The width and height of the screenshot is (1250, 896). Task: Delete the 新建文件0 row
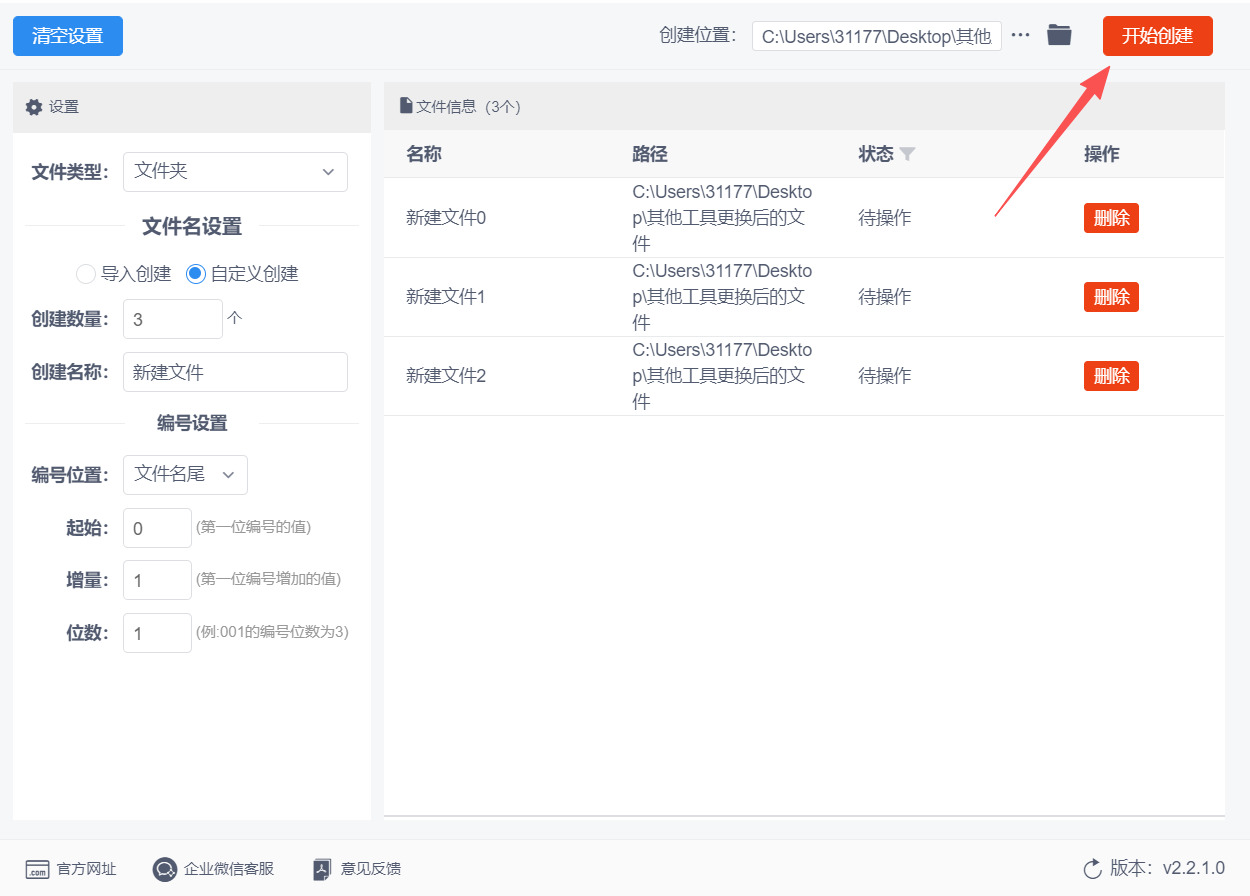point(1111,218)
